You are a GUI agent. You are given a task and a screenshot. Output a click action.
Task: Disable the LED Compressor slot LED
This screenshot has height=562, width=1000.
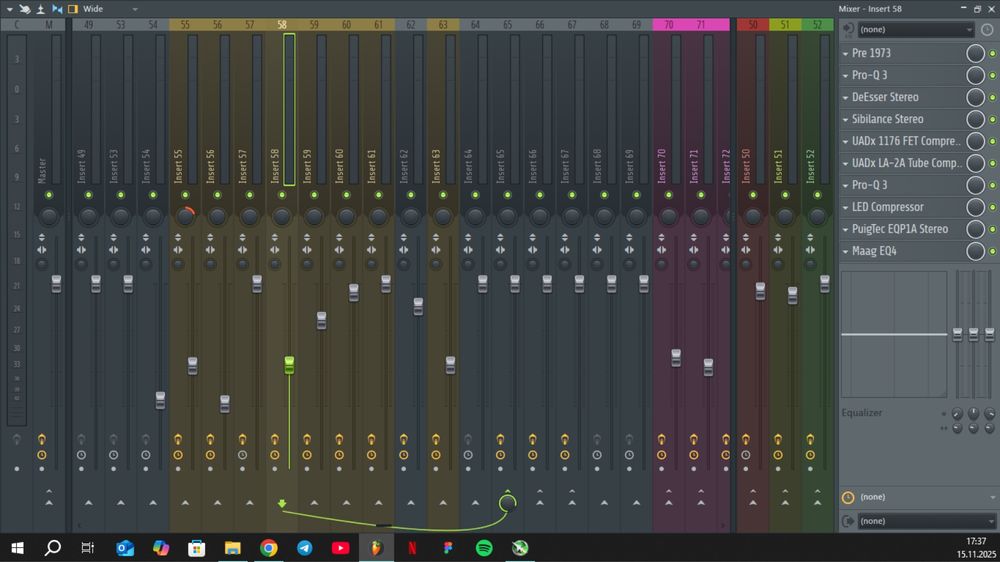pos(992,207)
